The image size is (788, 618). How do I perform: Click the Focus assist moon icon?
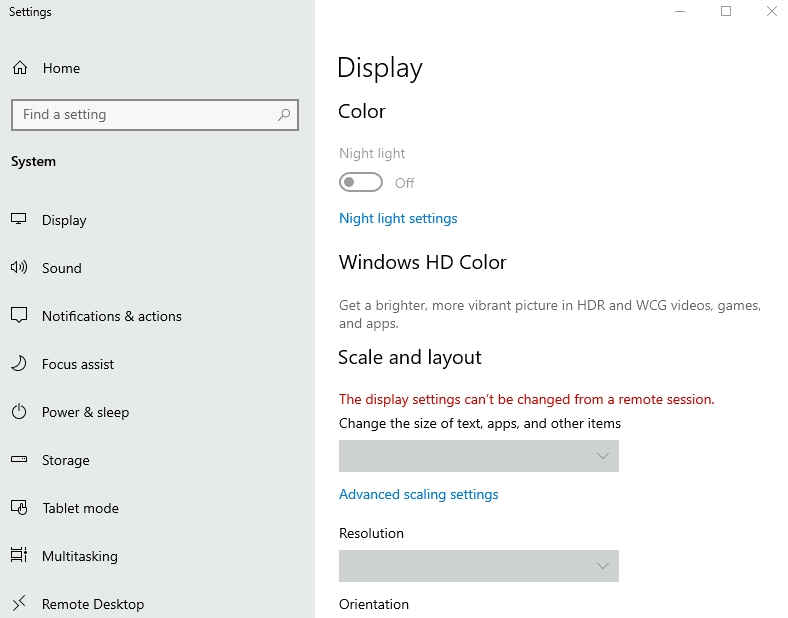click(19, 364)
